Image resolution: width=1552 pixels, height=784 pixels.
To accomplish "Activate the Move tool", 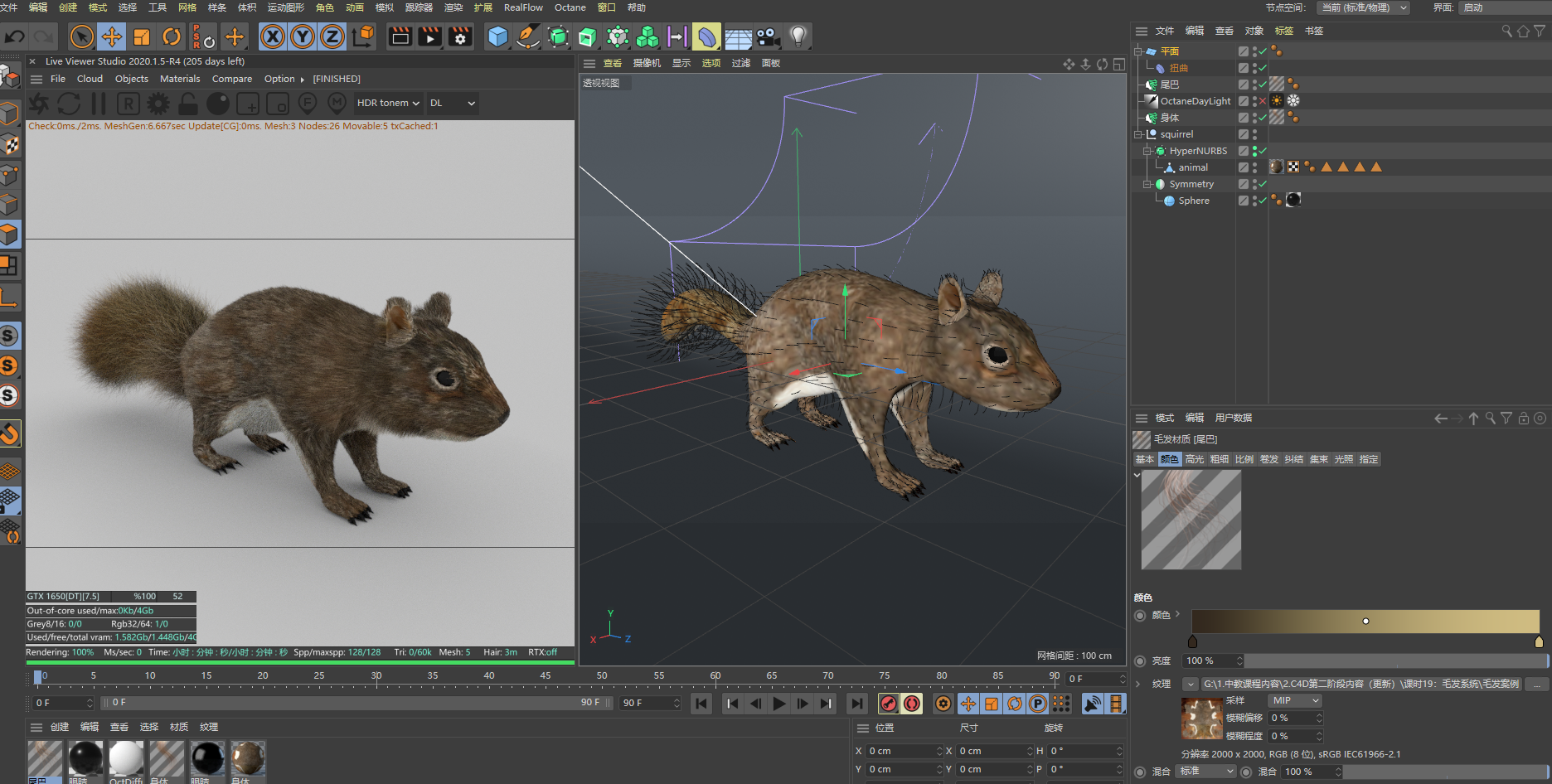I will pyautogui.click(x=111, y=36).
